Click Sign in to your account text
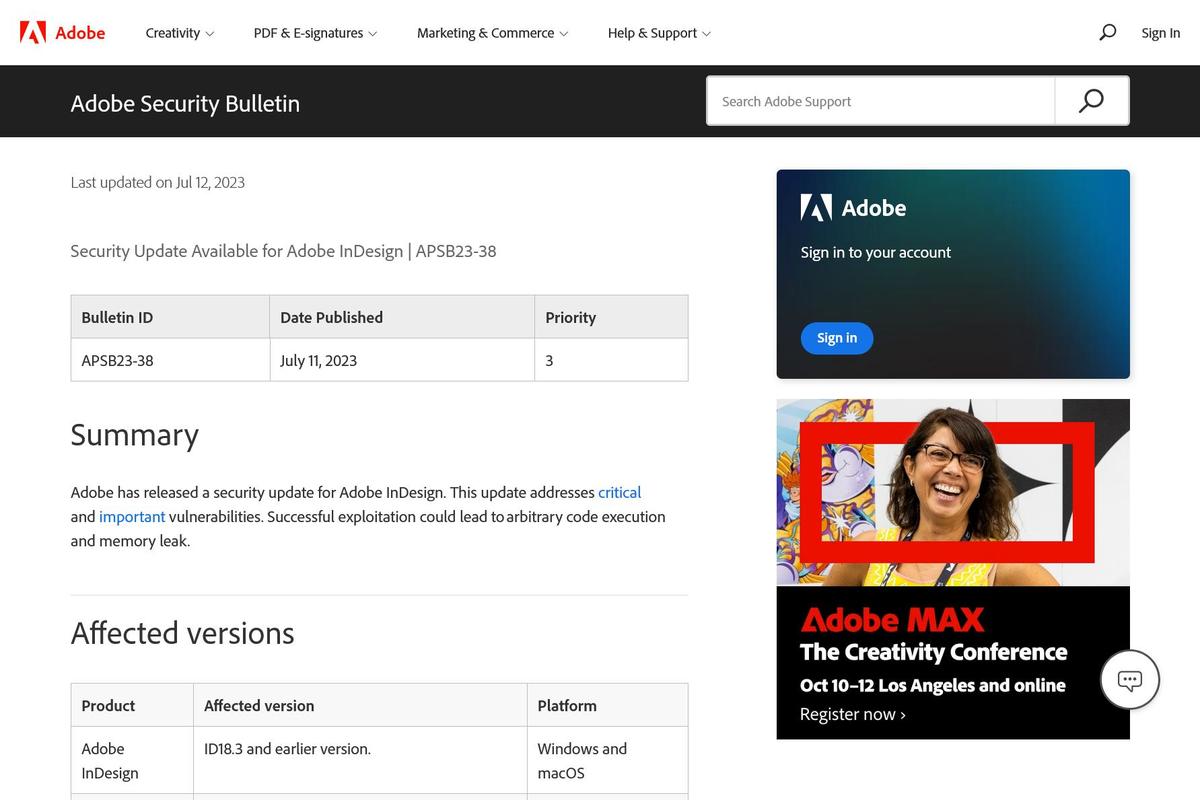 pos(876,252)
